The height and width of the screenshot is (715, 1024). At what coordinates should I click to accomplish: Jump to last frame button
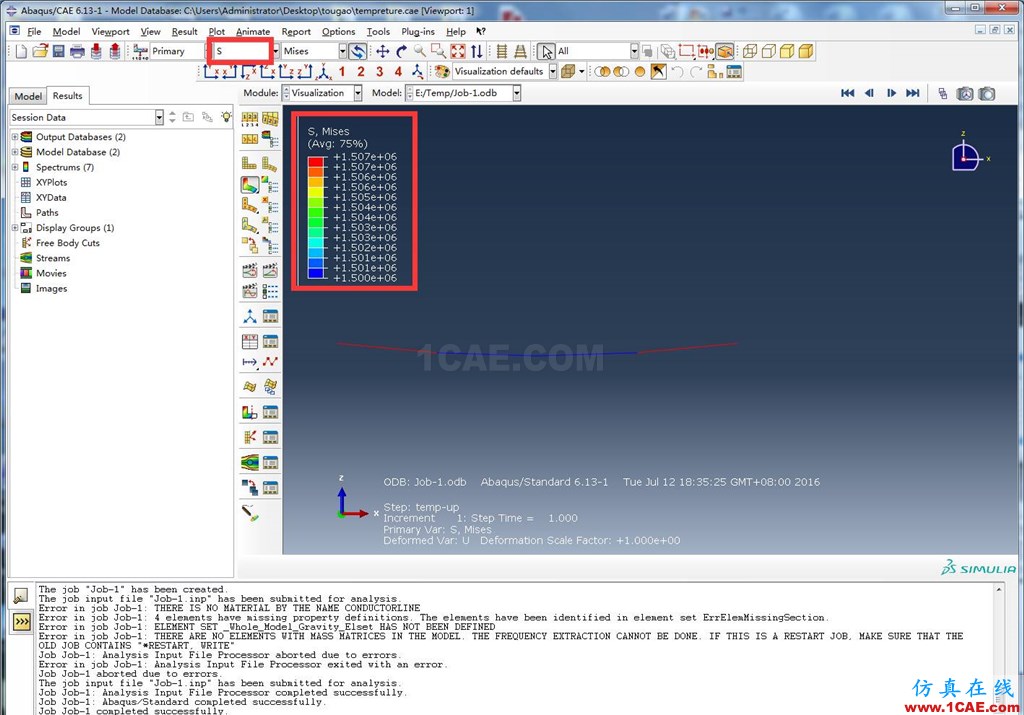click(912, 93)
